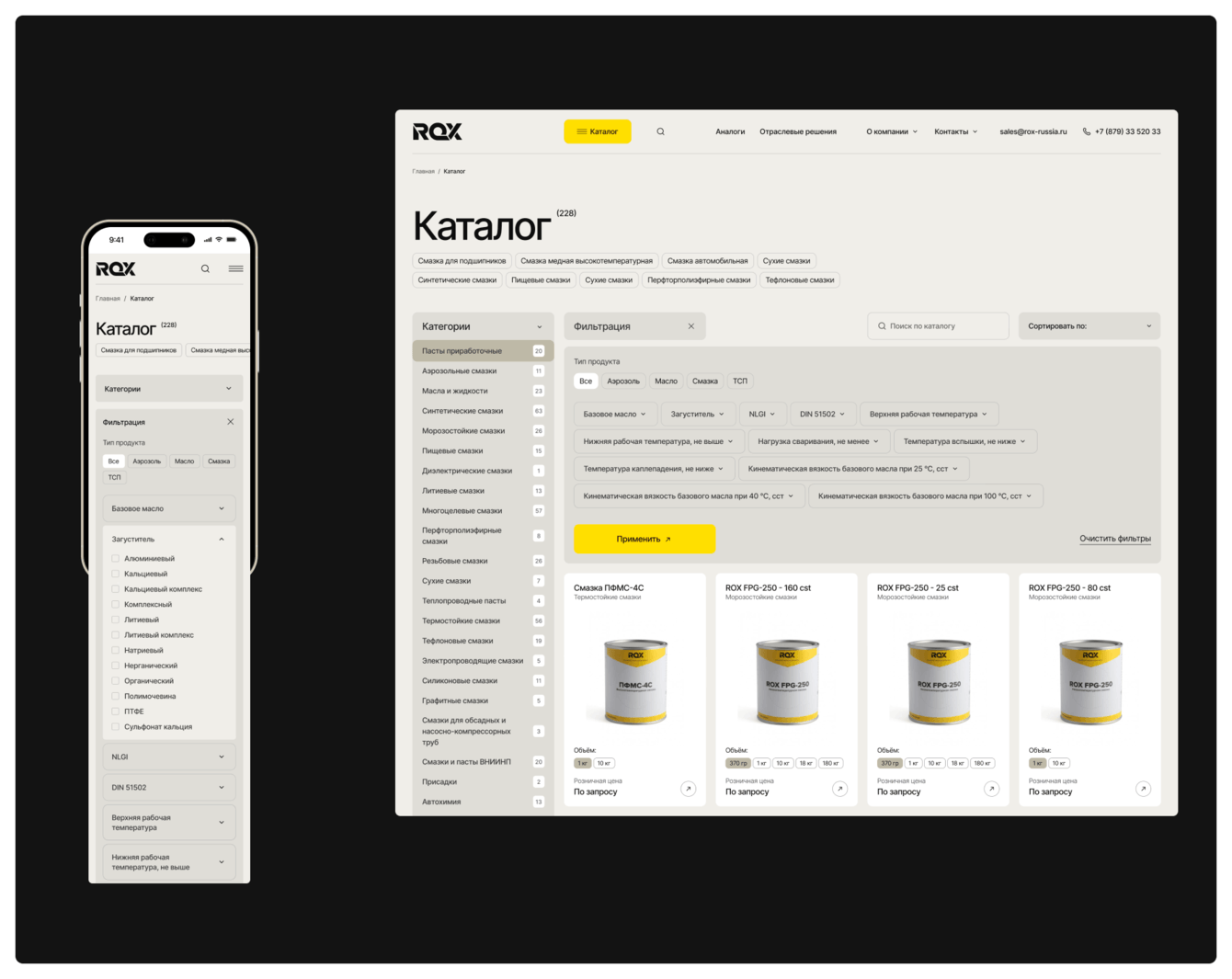Close the mobile Фильтрация panel with the X
The width and height of the screenshot is (1232, 979).
(x=230, y=422)
